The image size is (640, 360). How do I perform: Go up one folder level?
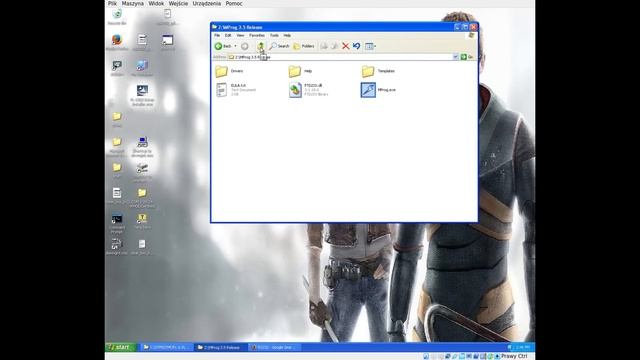click(260, 46)
